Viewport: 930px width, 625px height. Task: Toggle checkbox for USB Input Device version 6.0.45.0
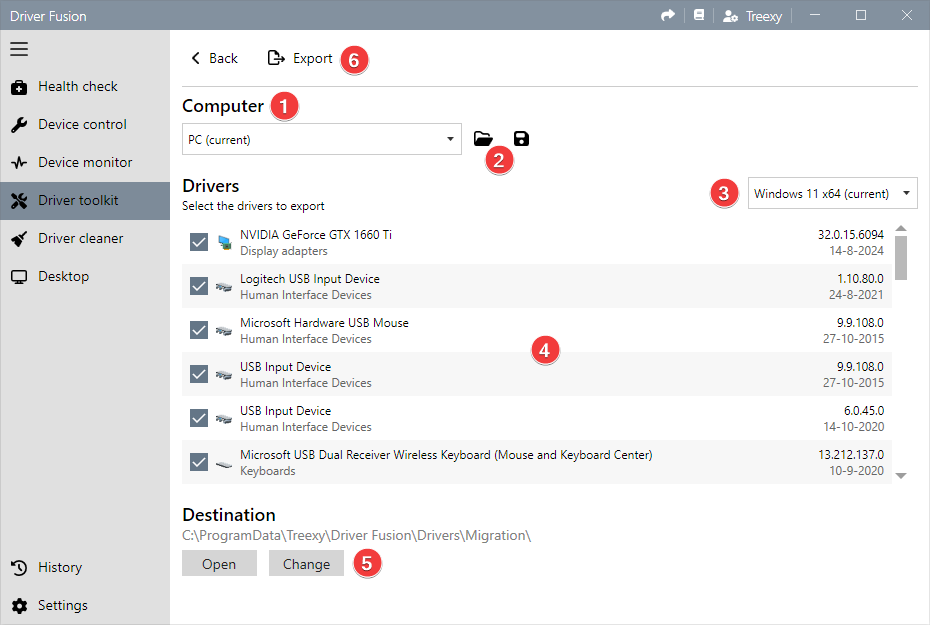(199, 417)
